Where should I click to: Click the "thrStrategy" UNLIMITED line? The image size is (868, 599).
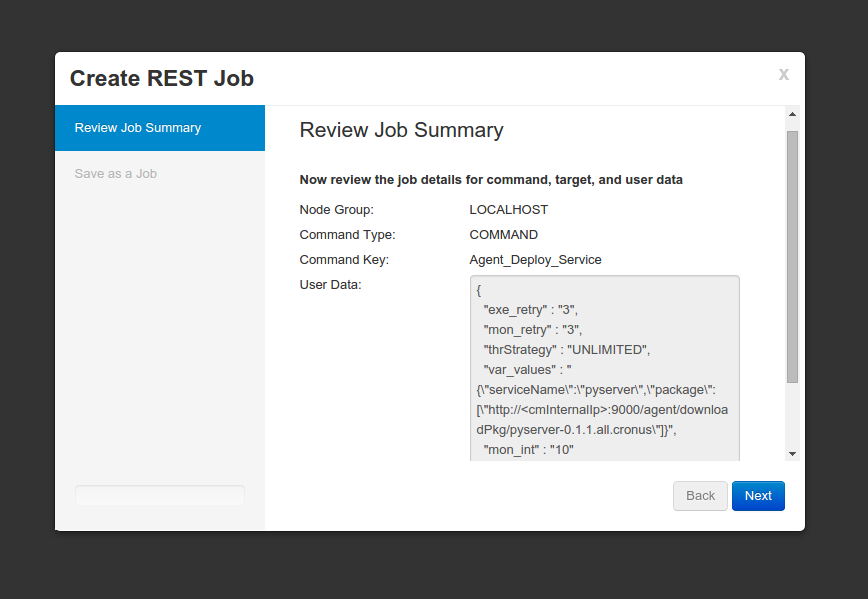point(566,350)
